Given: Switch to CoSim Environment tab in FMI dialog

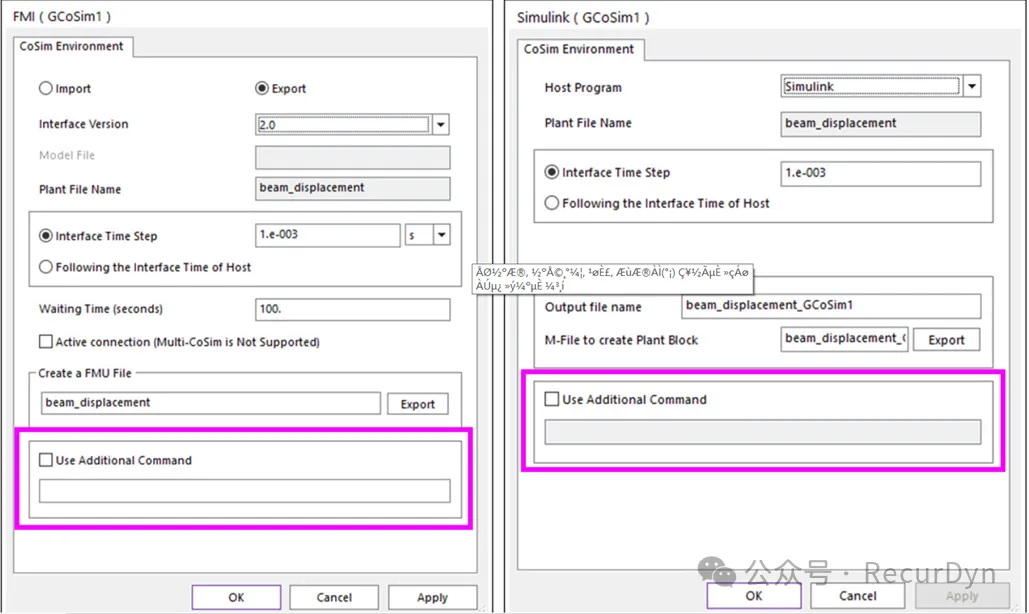Looking at the screenshot, I should 72,46.
